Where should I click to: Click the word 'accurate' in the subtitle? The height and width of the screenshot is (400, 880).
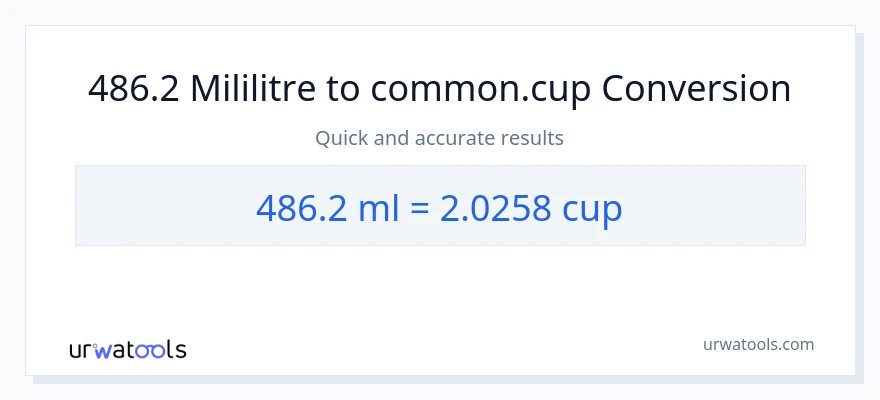[x=461, y=138]
